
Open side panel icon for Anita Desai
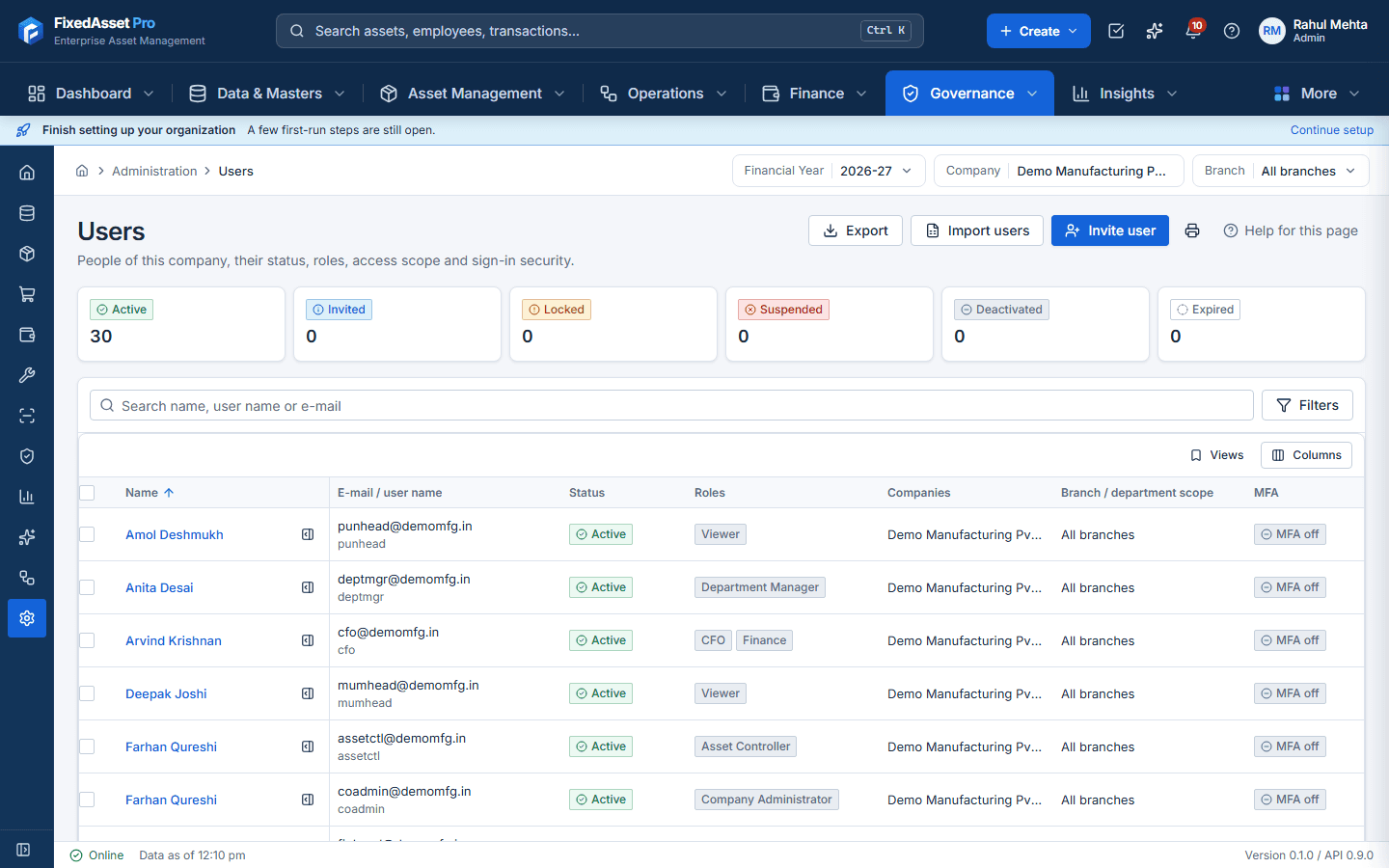coord(308,587)
